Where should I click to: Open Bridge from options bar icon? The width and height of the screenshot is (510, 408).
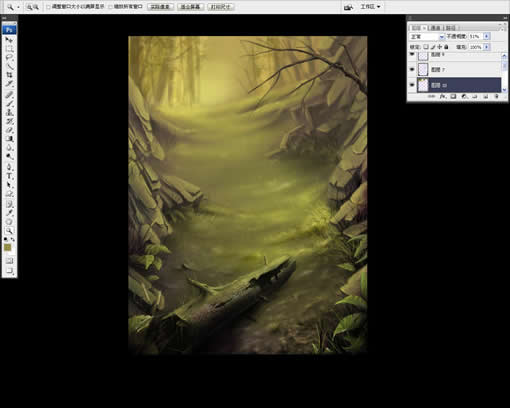coord(348,7)
